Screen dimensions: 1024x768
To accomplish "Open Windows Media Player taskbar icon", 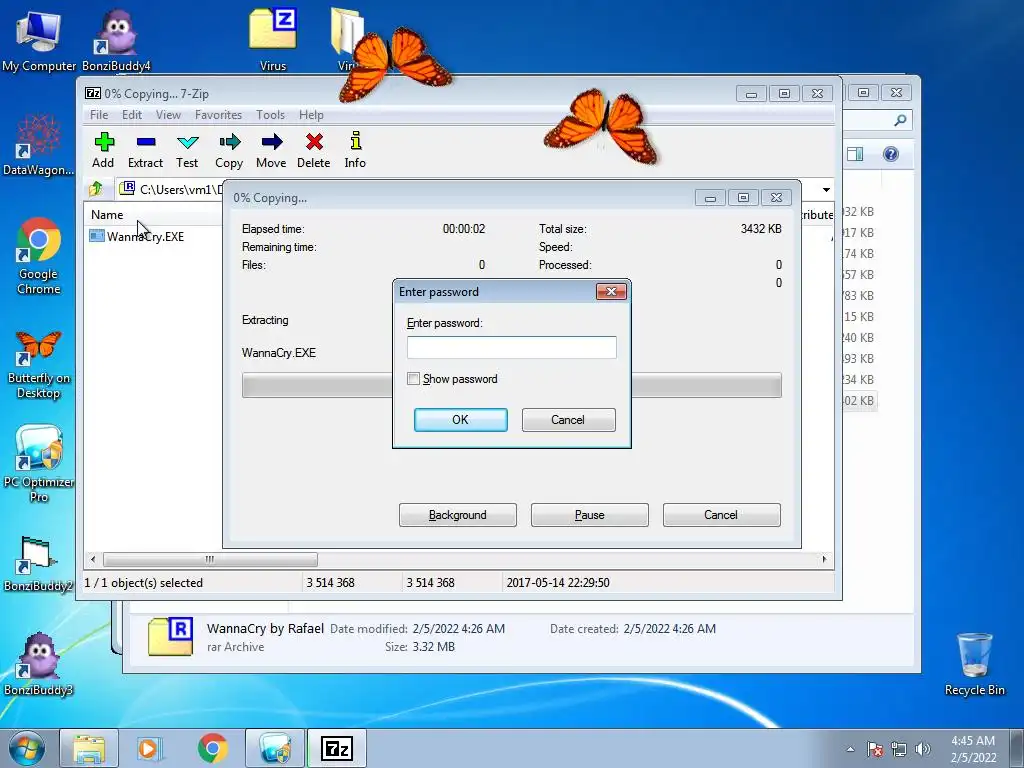I will pos(149,748).
